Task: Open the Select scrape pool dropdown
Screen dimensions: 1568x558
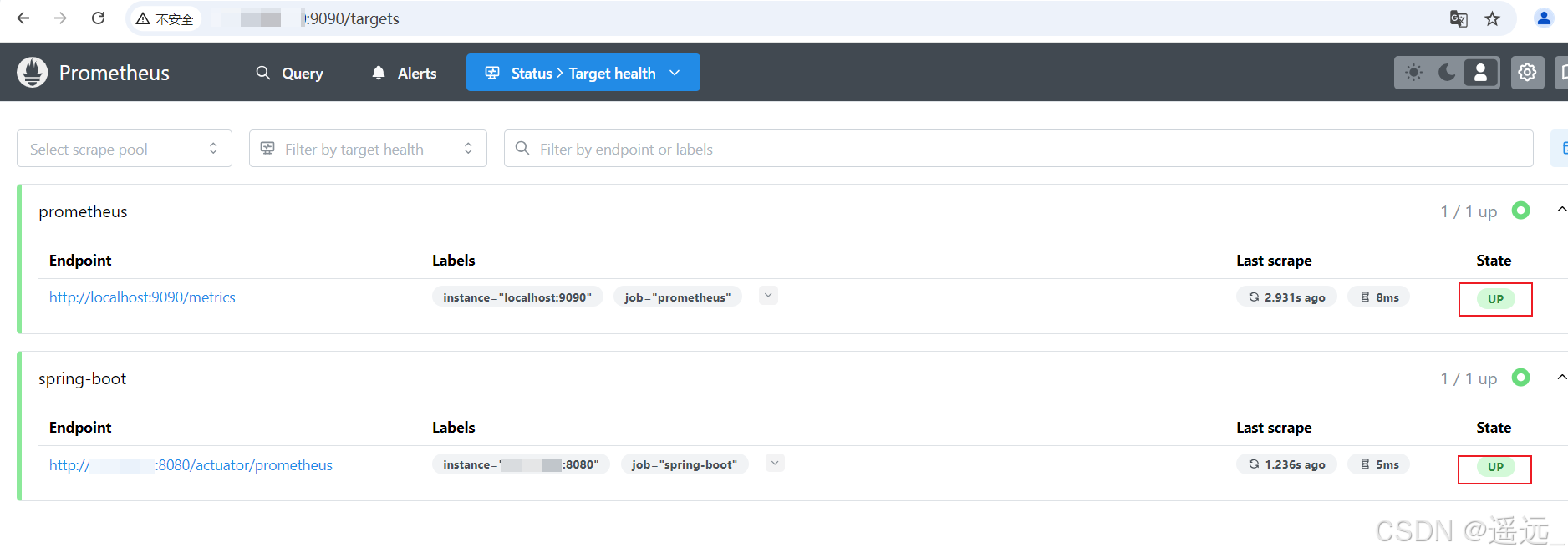Action: click(x=125, y=149)
